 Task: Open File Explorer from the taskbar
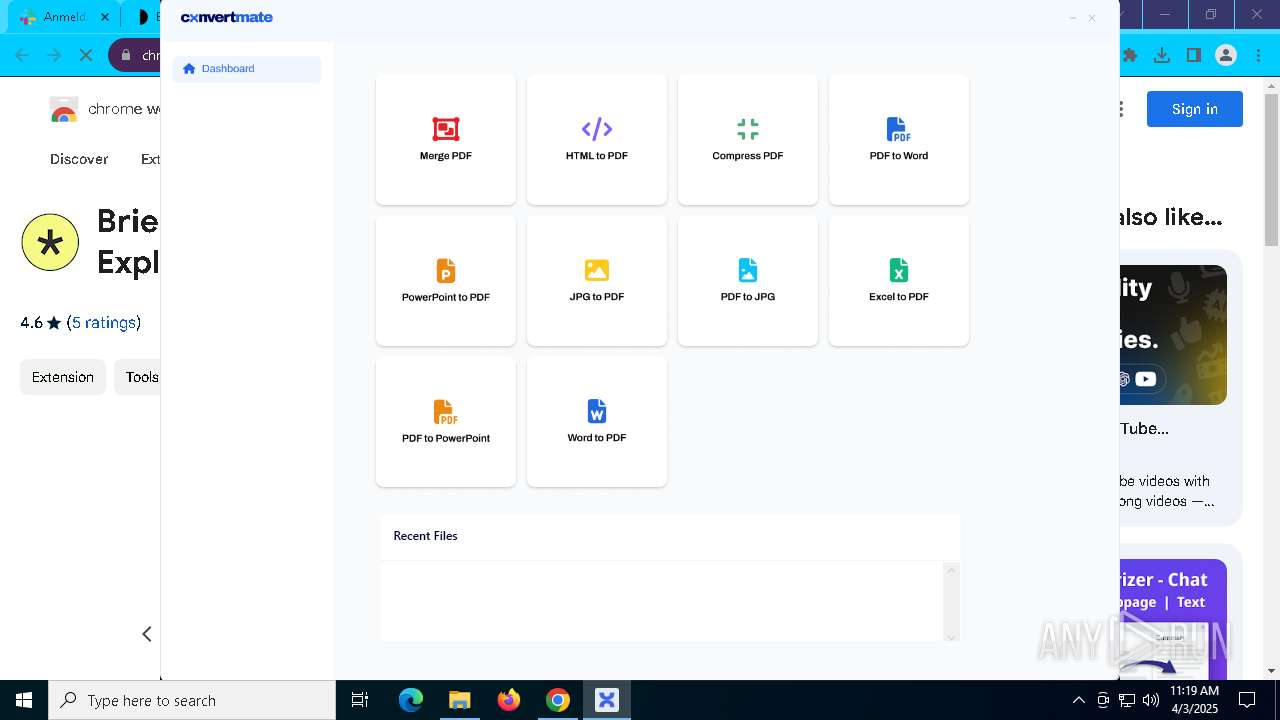tap(459, 700)
